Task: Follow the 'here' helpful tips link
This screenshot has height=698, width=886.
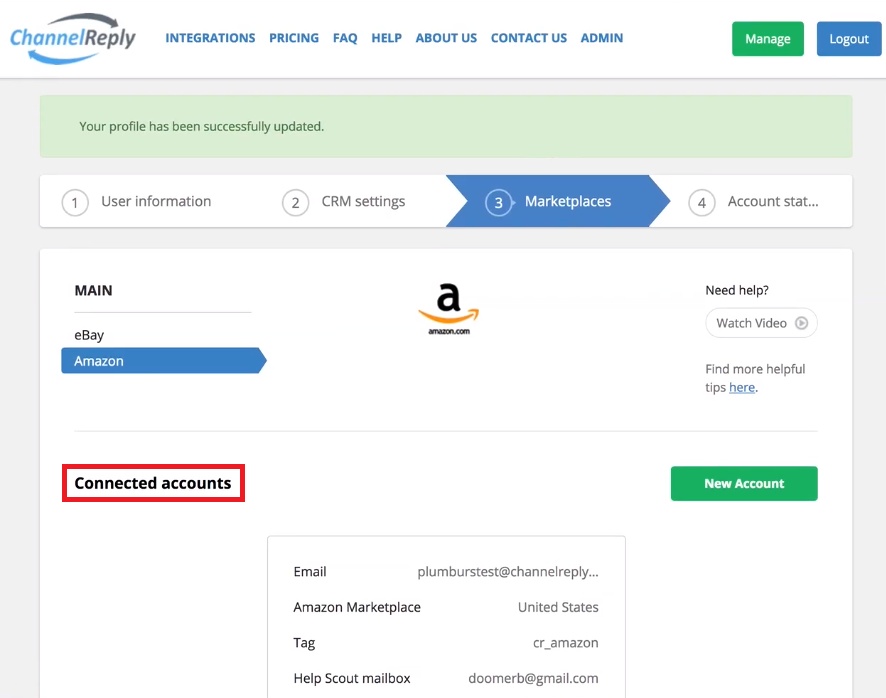Action: (x=742, y=387)
